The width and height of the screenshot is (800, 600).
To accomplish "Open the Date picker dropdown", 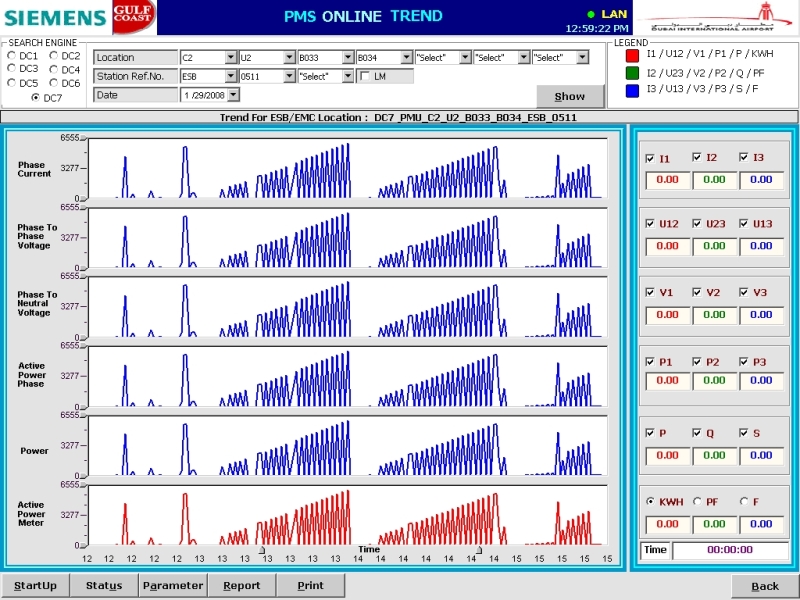I will click(234, 95).
